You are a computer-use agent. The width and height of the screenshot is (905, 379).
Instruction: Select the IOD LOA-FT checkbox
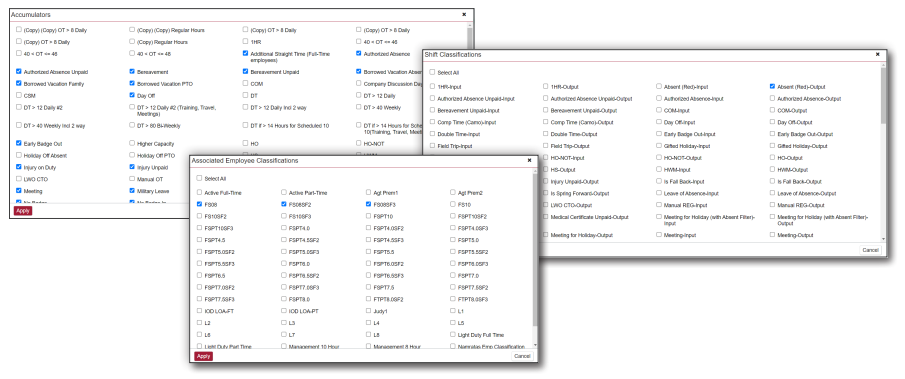200,311
